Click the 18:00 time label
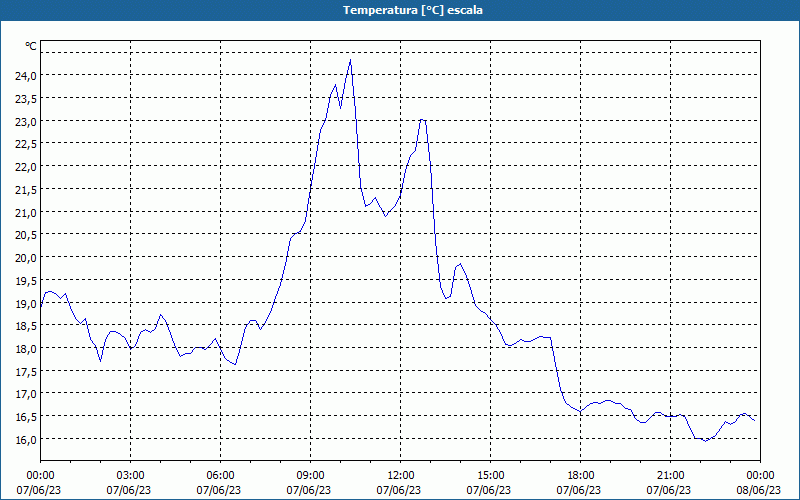Image resolution: width=800 pixels, height=500 pixels. click(581, 476)
